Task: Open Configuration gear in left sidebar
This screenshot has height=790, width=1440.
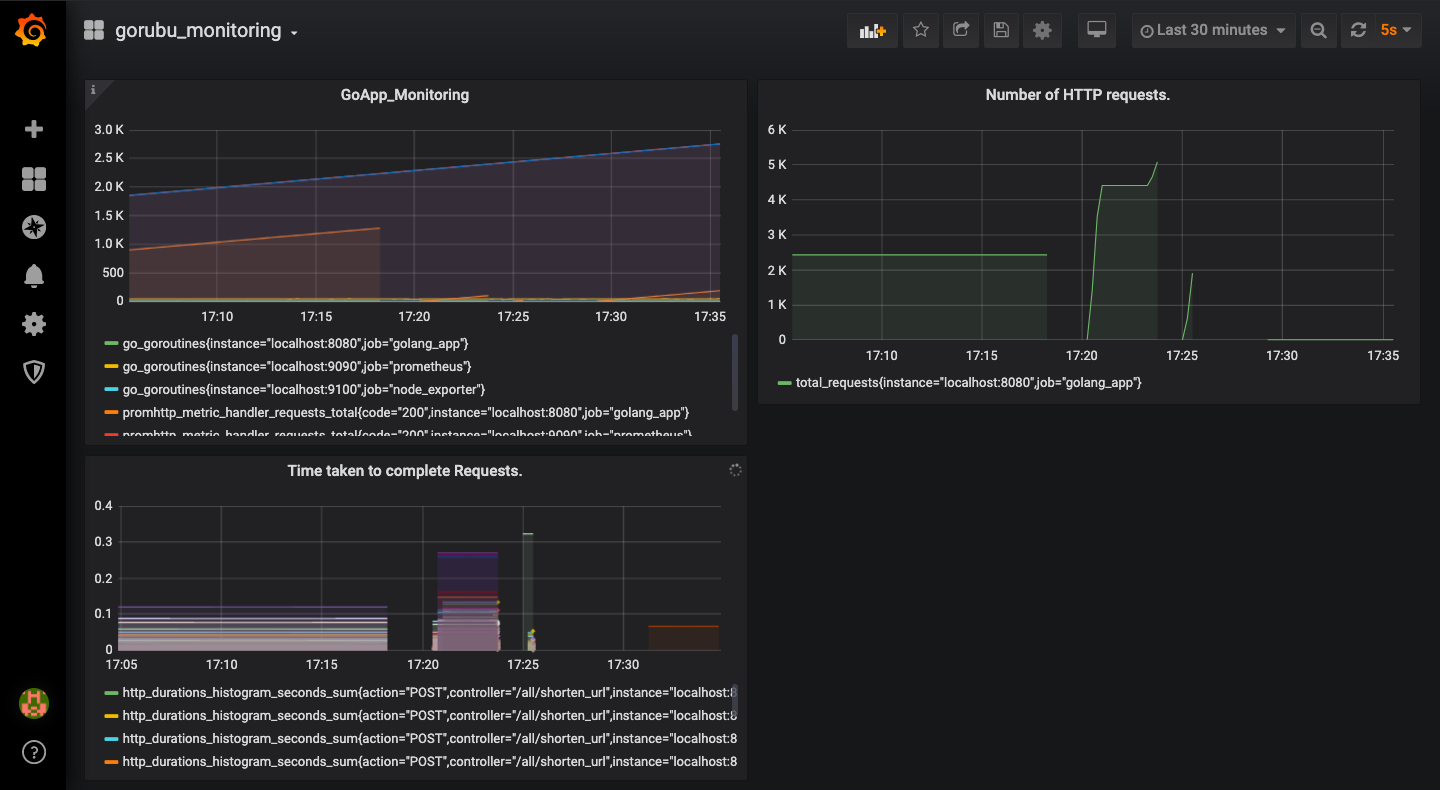Action: coord(34,324)
